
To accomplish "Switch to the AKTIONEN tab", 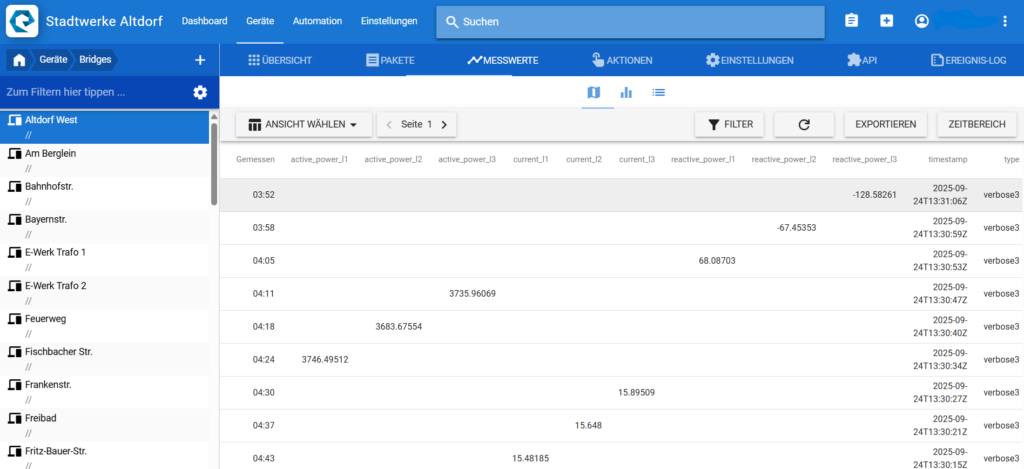I will coord(622,60).
